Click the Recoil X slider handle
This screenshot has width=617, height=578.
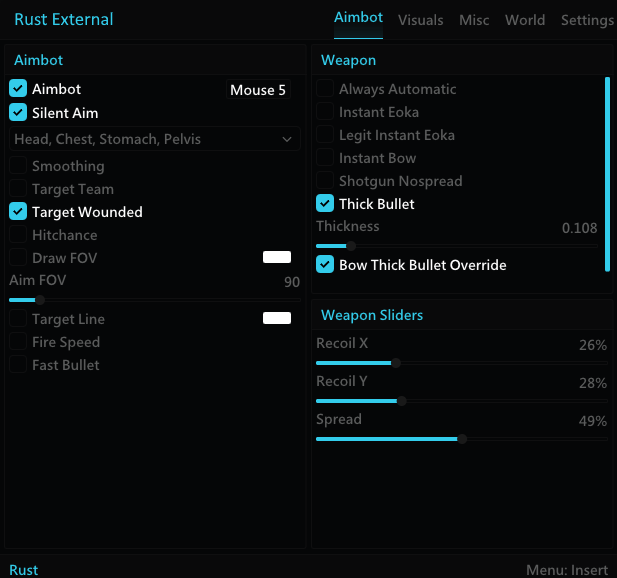[x=396, y=363]
